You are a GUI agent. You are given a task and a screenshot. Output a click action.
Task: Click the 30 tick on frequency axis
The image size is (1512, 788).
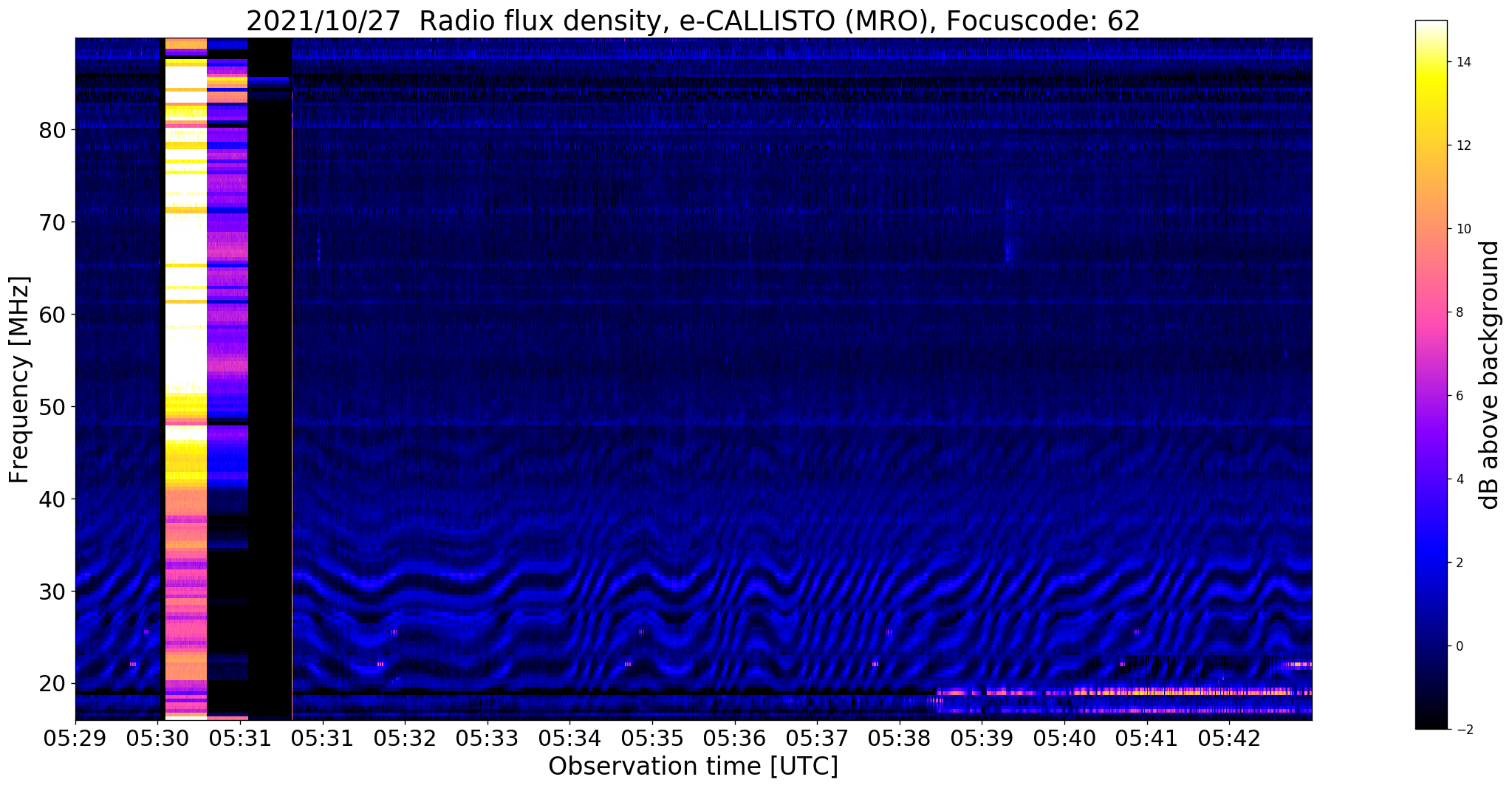(x=52, y=592)
